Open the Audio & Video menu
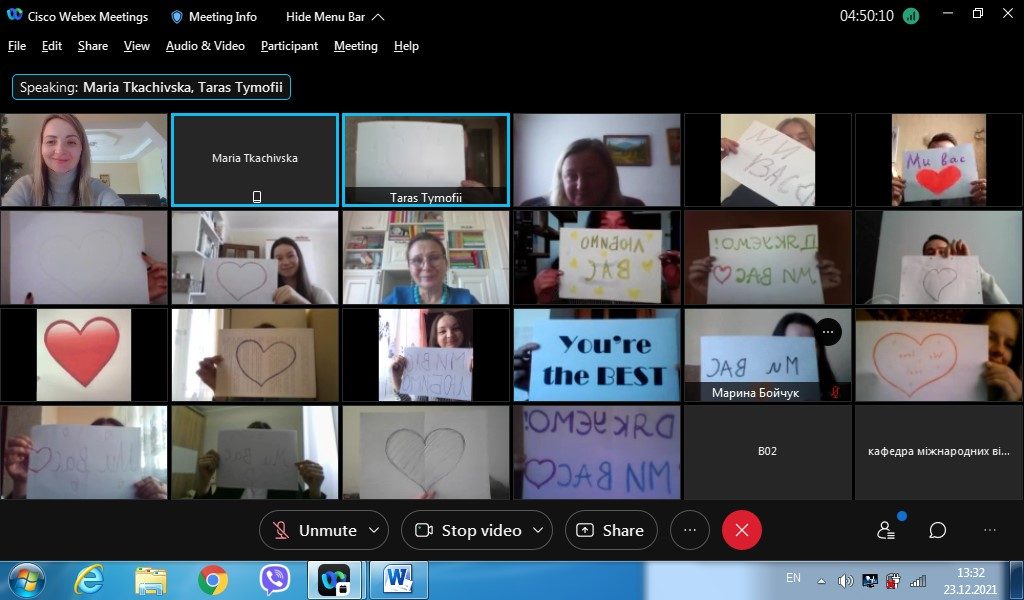This screenshot has width=1024, height=600. [205, 46]
